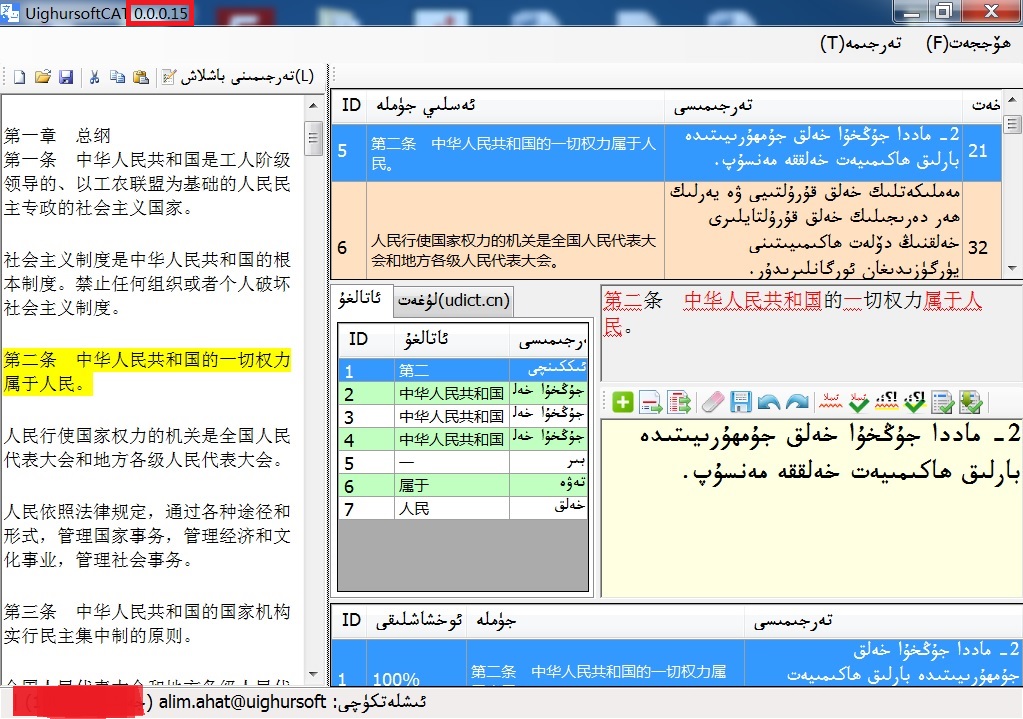Undo with the blue left arrow
1023x719 pixels.
point(769,402)
